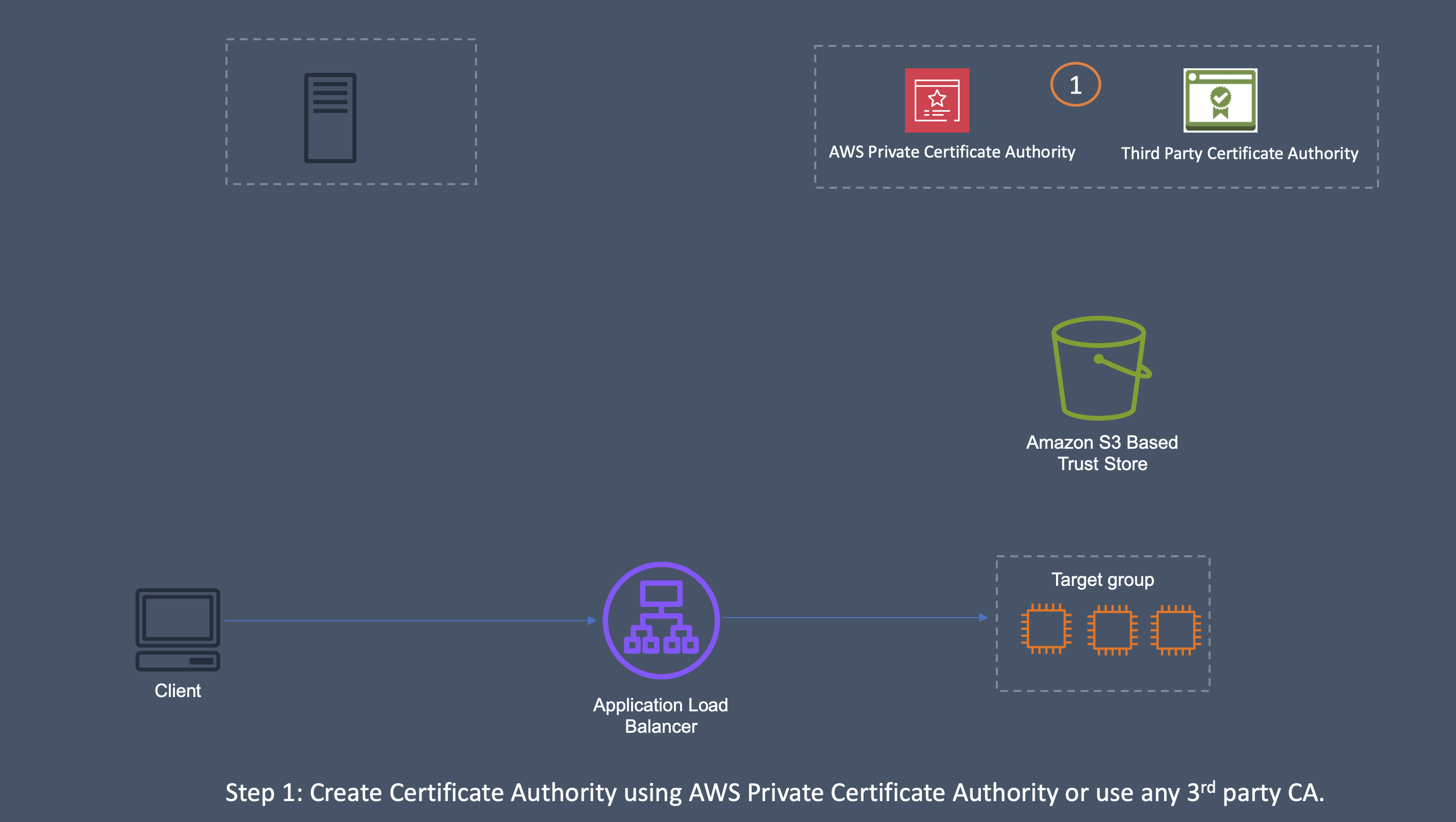Click the Amazon S3 Based Trust Store label

1101,452
